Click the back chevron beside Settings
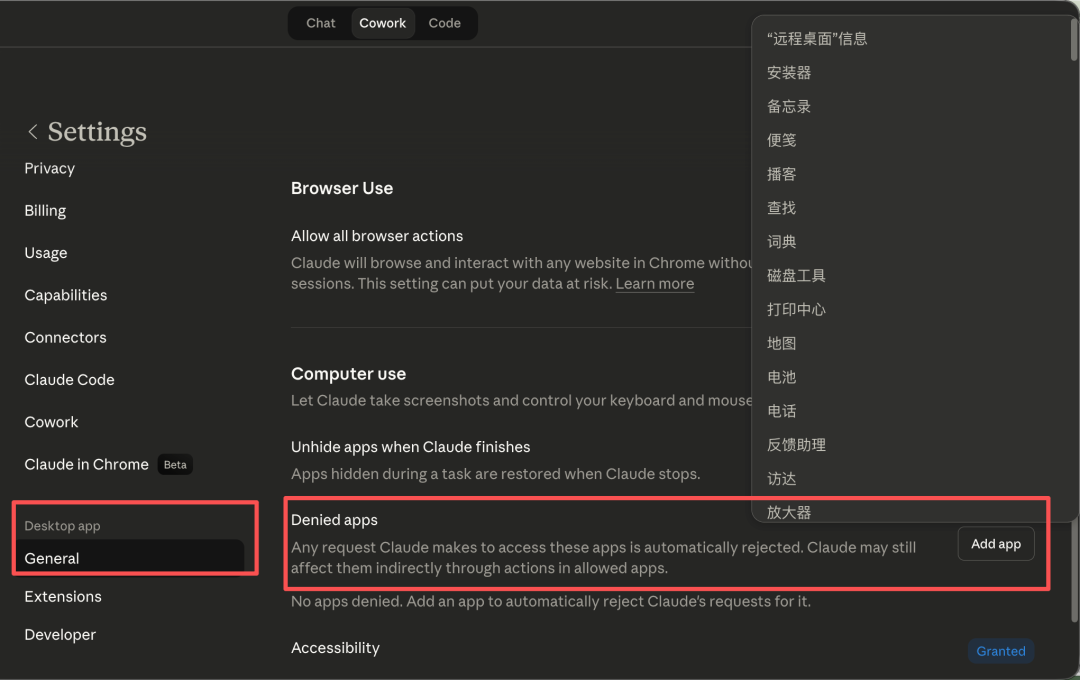 point(32,131)
